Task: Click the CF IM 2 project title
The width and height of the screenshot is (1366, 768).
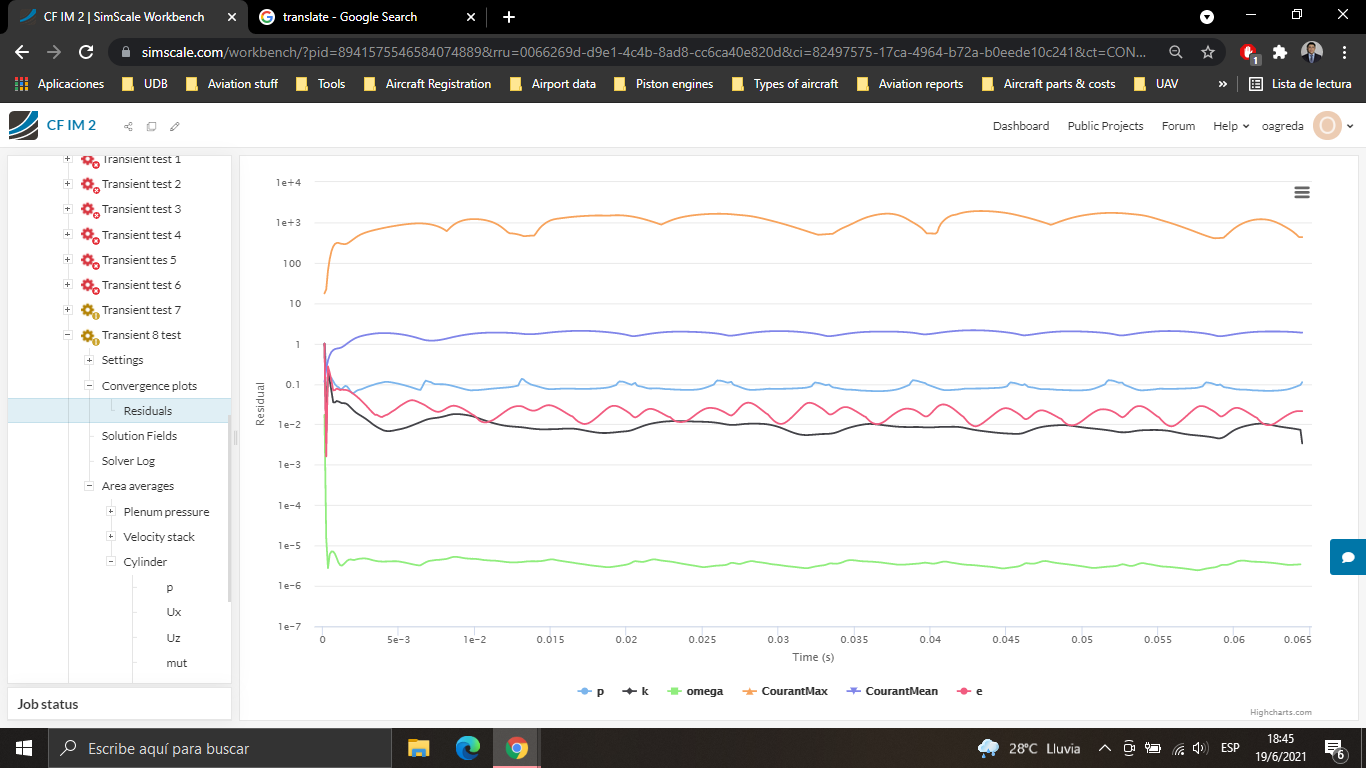Action: [71, 125]
